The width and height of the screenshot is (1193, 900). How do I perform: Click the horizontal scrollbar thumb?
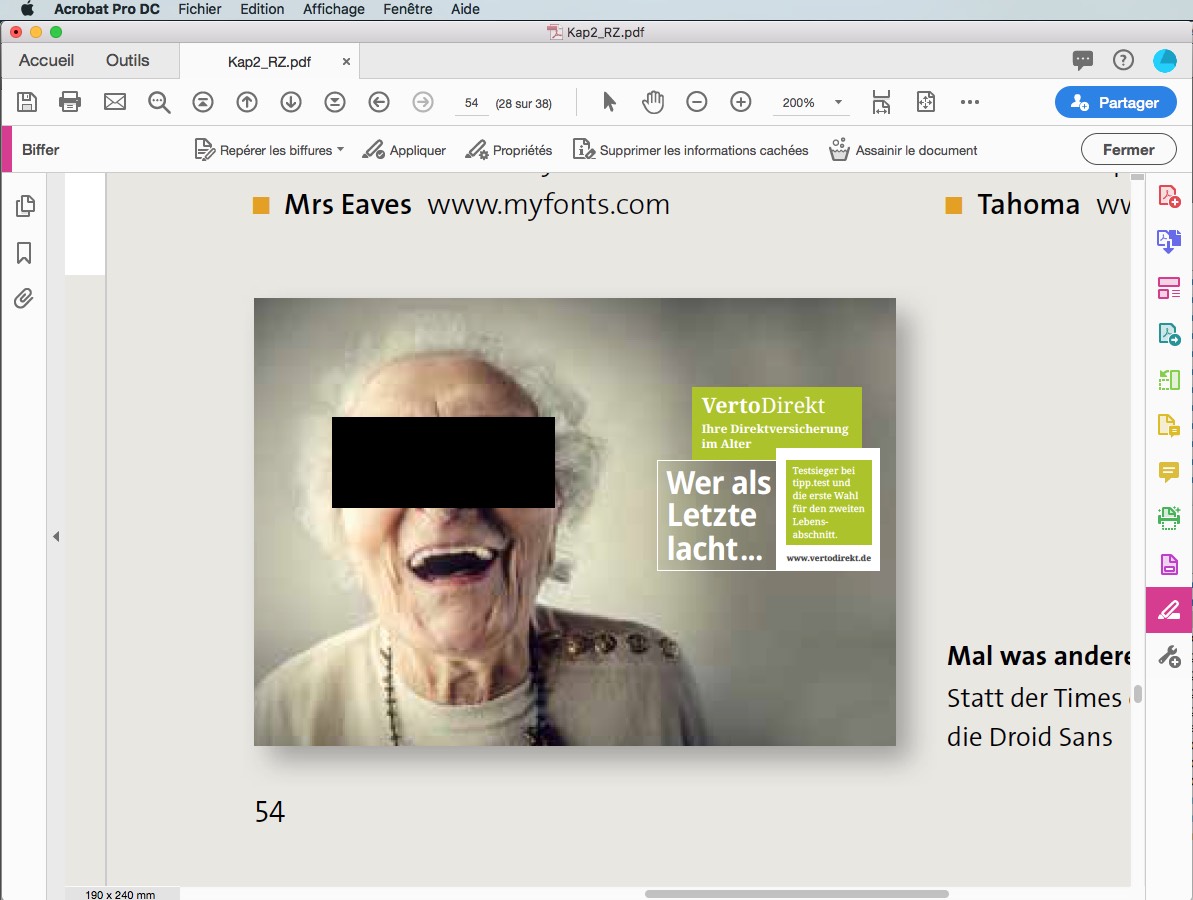click(797, 894)
